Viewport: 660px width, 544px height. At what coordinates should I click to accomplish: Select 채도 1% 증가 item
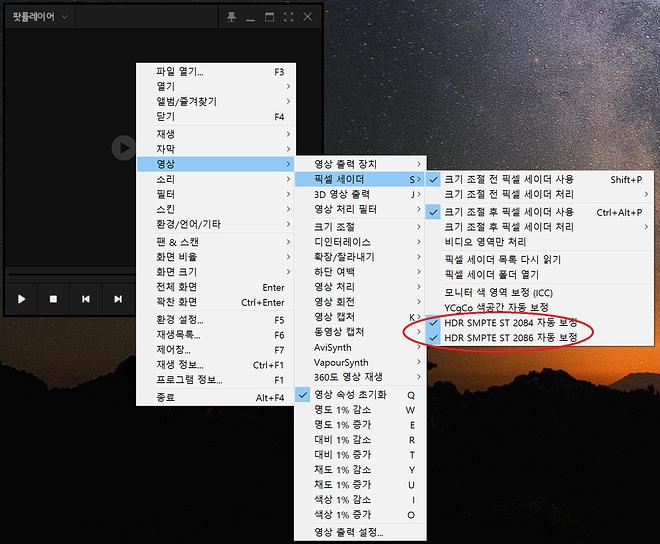[360, 485]
